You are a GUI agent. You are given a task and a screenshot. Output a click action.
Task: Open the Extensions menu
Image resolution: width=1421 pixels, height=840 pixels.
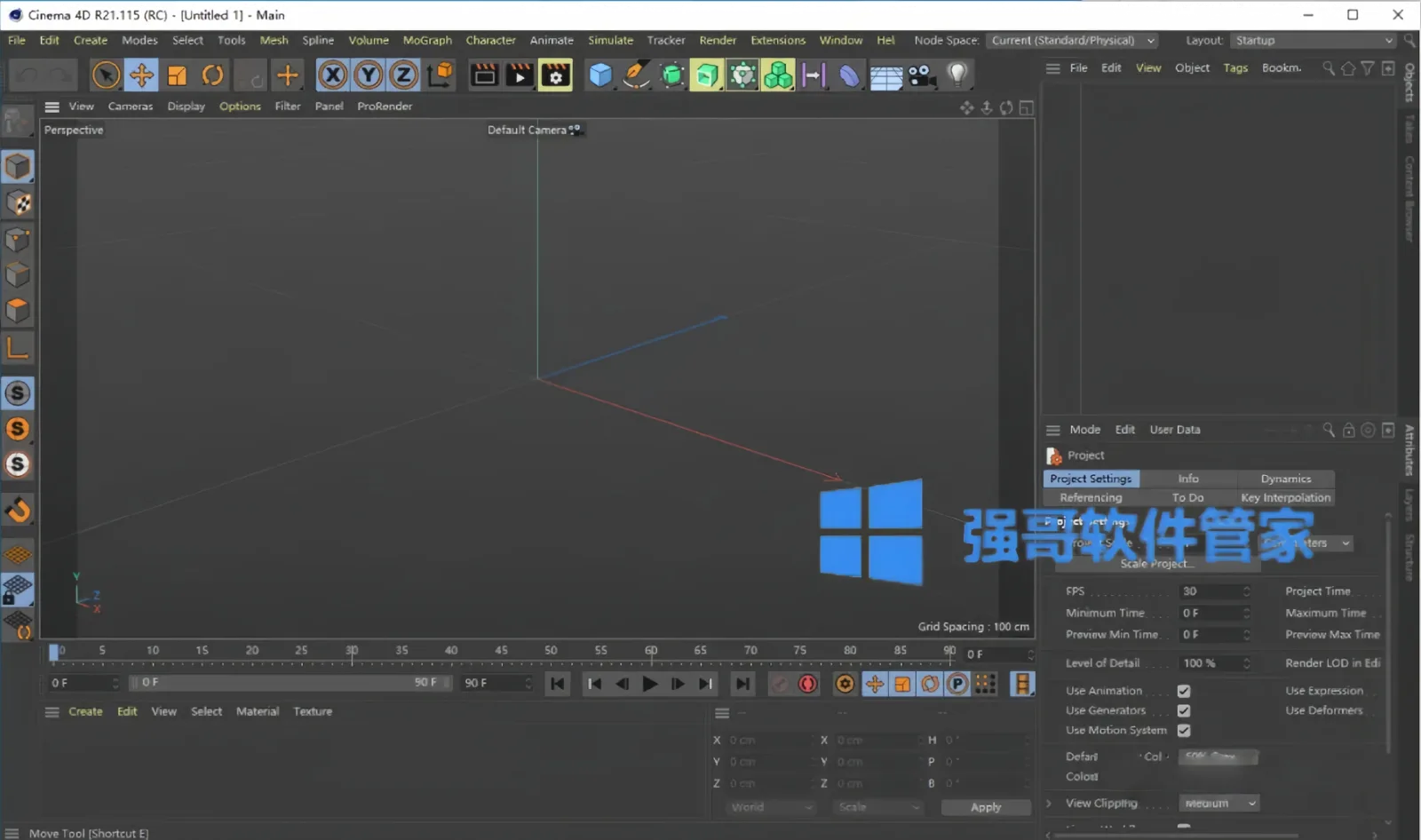pos(778,41)
